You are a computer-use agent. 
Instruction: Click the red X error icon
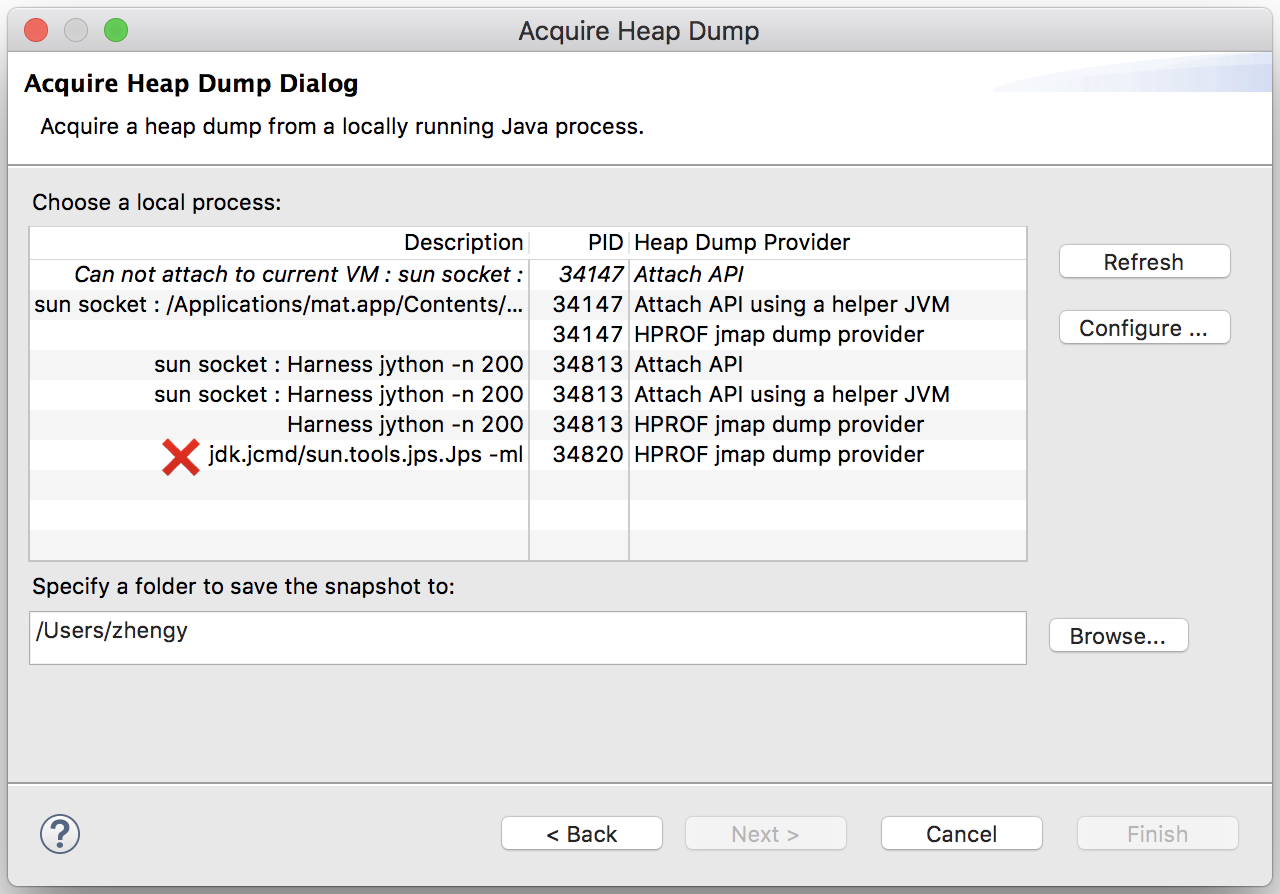181,456
